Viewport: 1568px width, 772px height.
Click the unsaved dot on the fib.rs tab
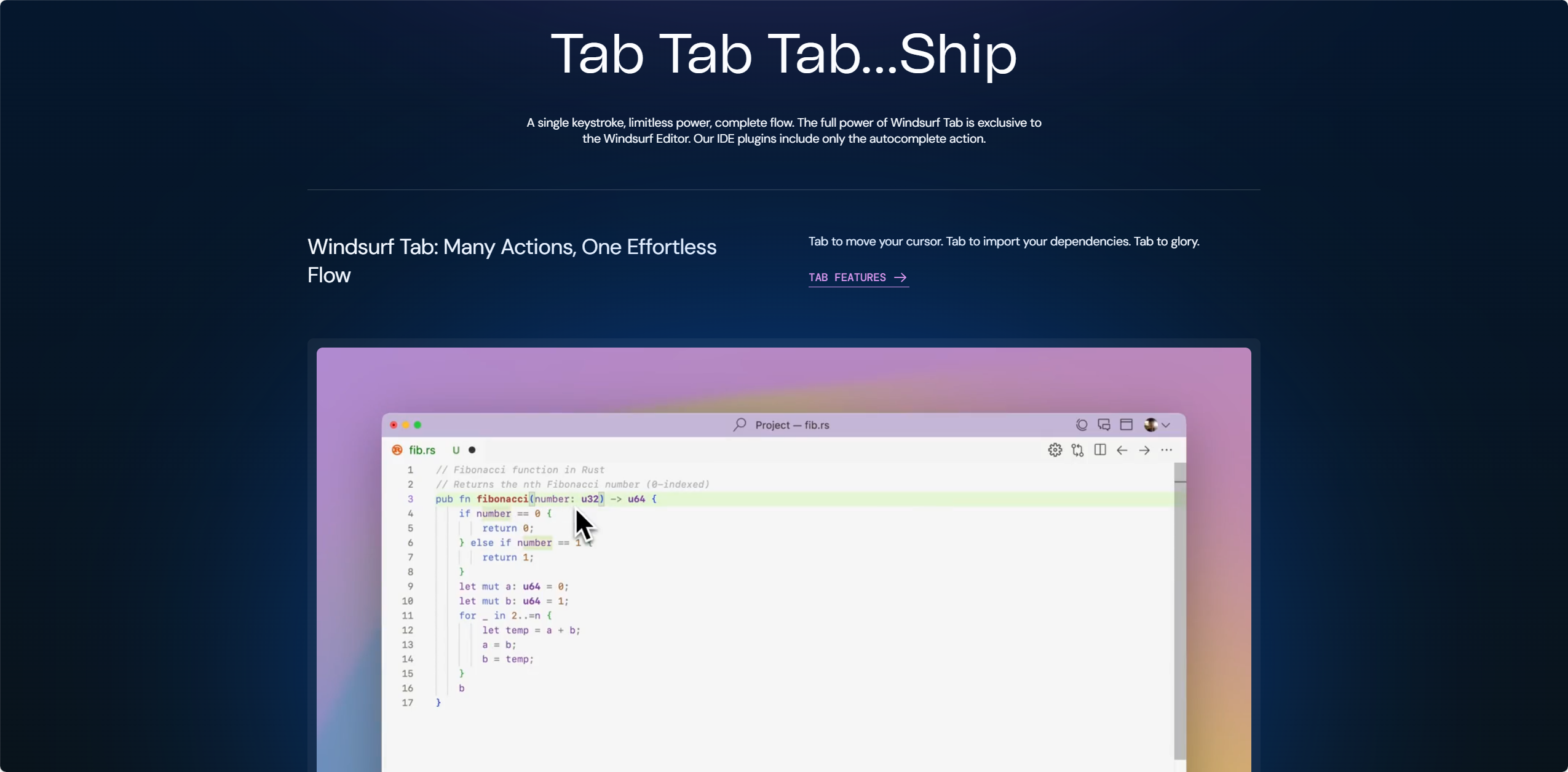click(472, 450)
